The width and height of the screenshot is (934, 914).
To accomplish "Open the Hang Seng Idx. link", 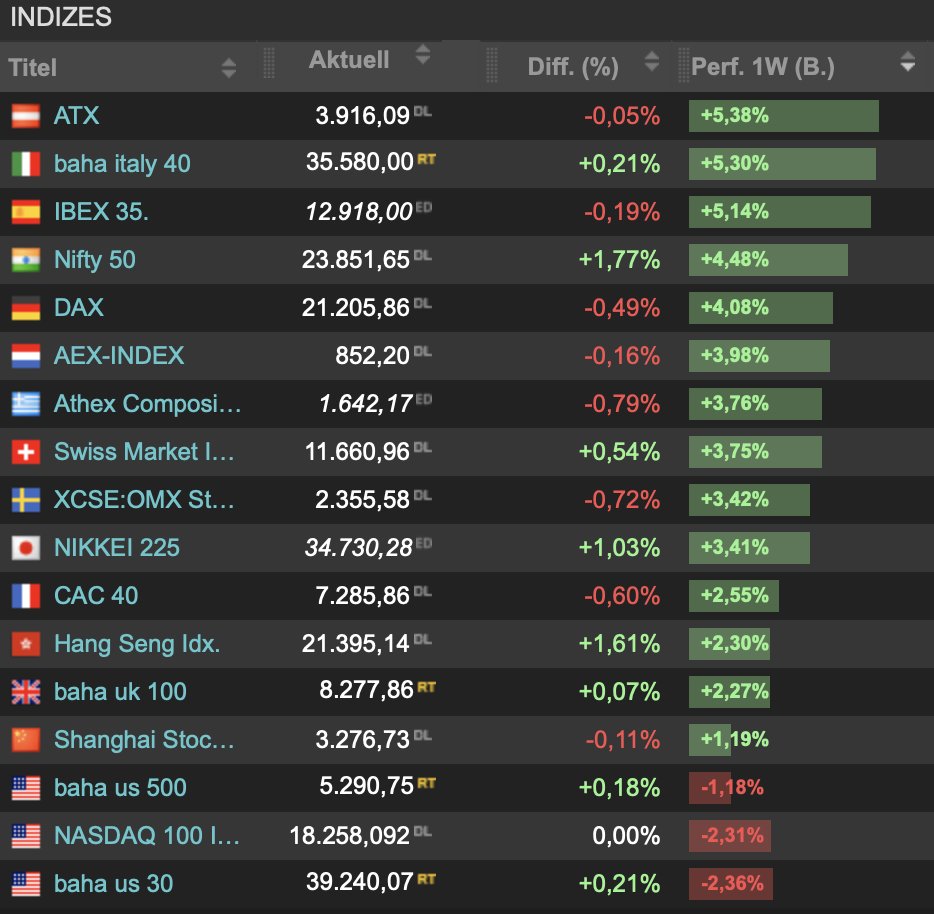I will tap(137, 644).
